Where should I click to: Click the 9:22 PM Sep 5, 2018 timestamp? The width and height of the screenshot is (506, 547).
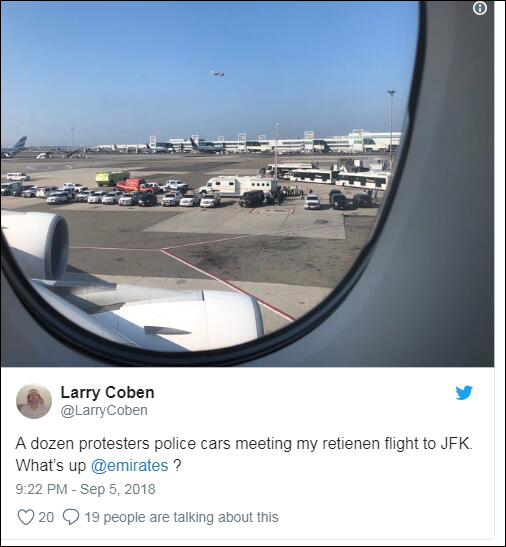tap(85, 489)
